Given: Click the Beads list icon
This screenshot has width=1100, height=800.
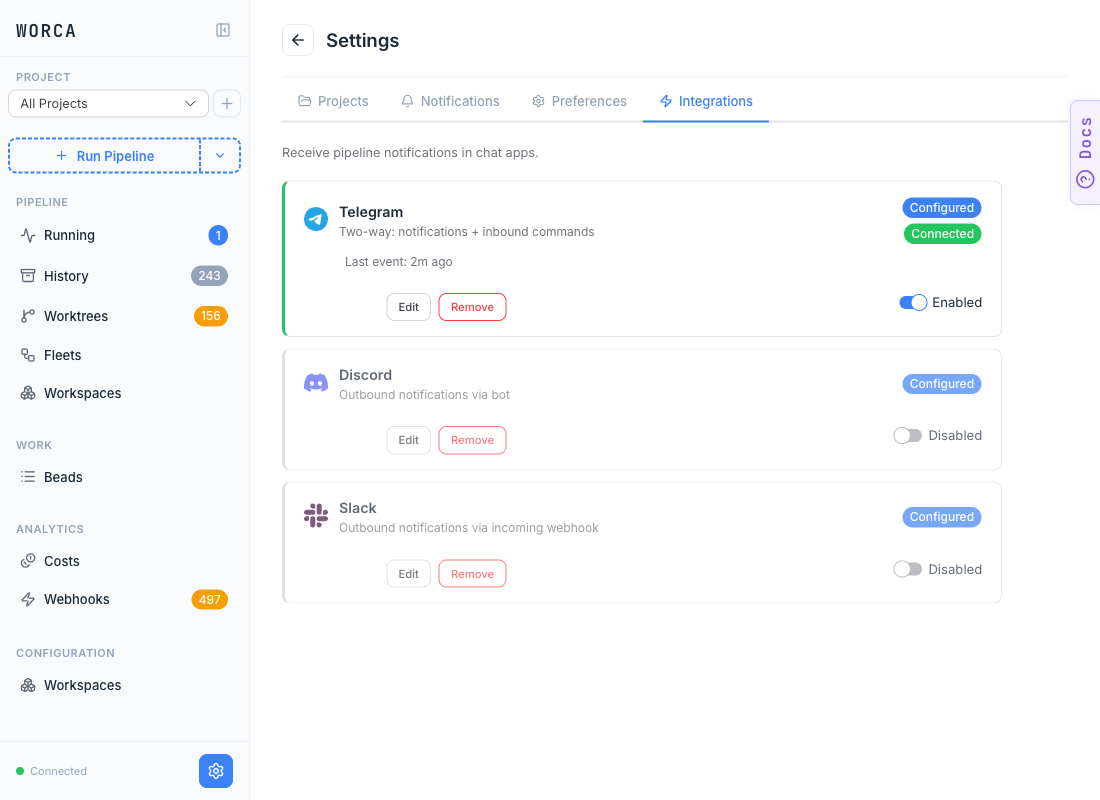Looking at the screenshot, I should click(28, 477).
